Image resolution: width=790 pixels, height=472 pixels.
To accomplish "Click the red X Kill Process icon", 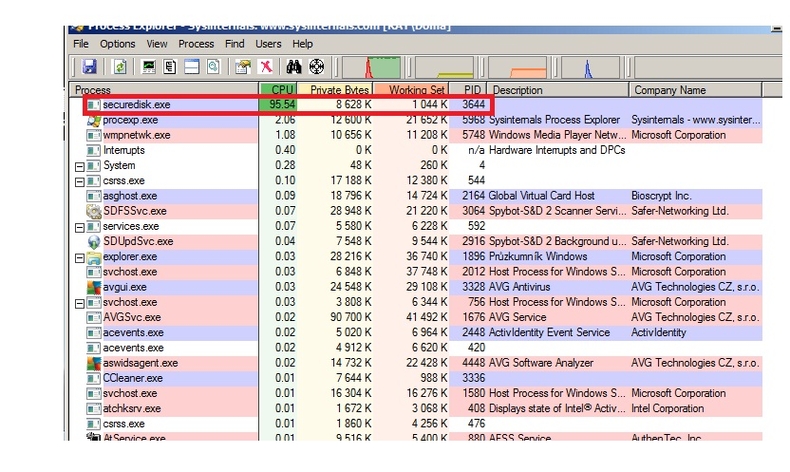I will tap(266, 68).
